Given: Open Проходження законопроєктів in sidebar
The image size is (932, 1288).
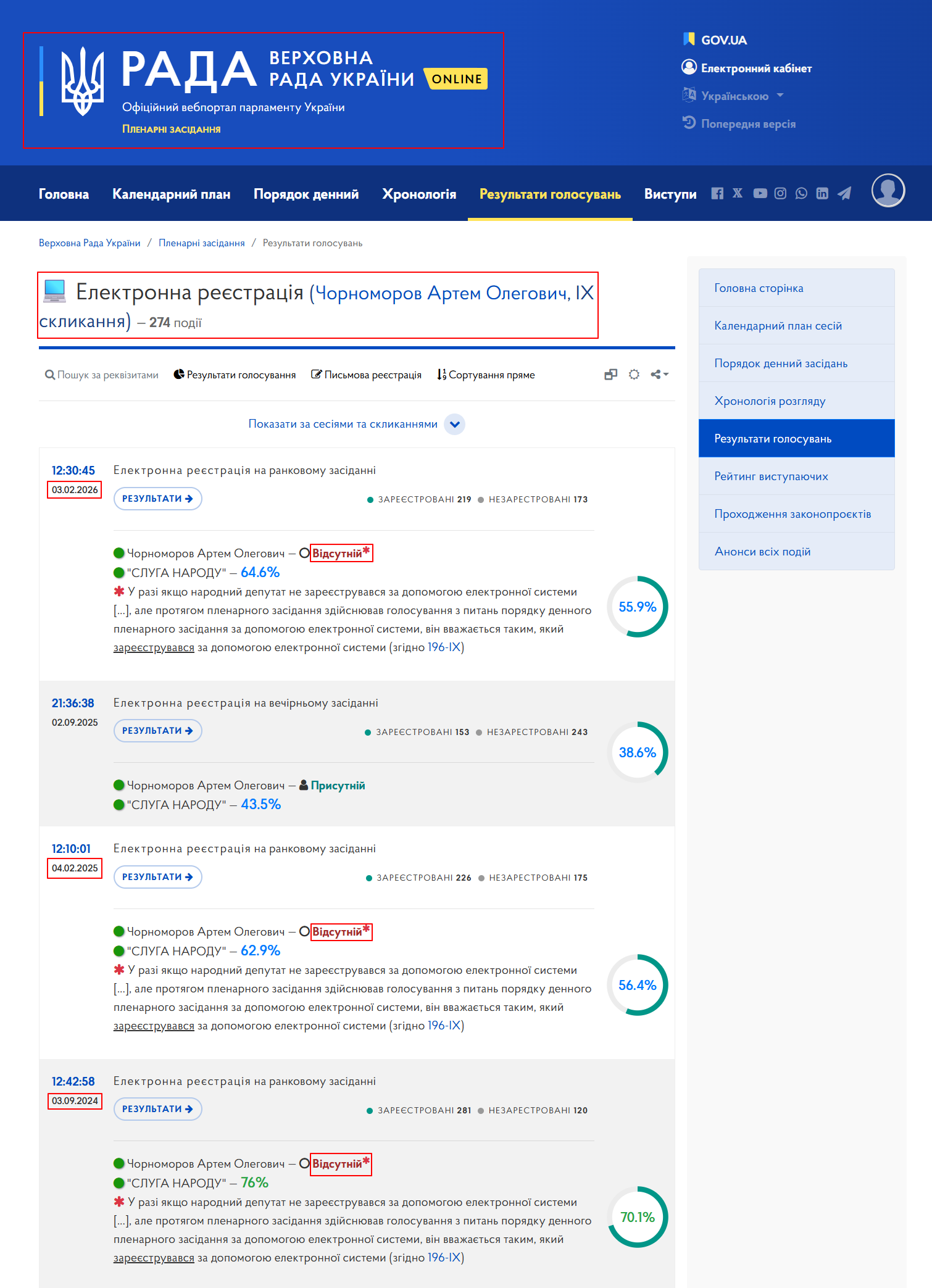Looking at the screenshot, I should pos(796,514).
